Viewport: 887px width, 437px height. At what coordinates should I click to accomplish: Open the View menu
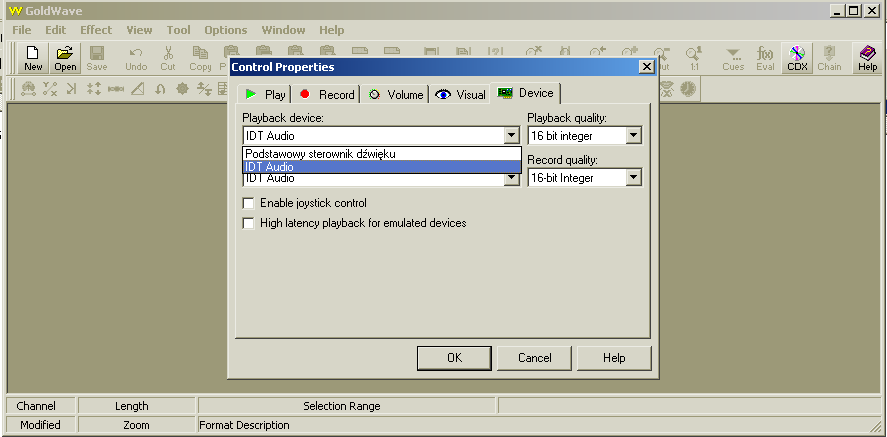click(x=139, y=30)
